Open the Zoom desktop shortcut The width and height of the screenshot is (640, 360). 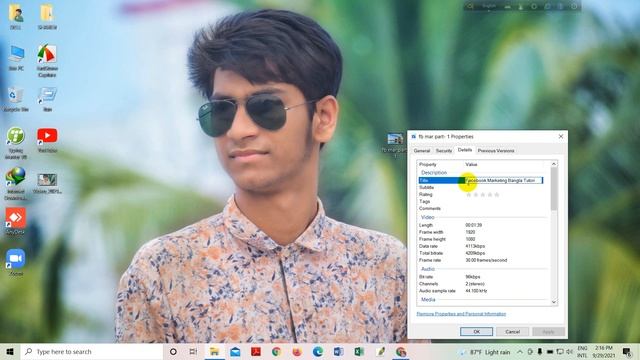tap(16, 262)
